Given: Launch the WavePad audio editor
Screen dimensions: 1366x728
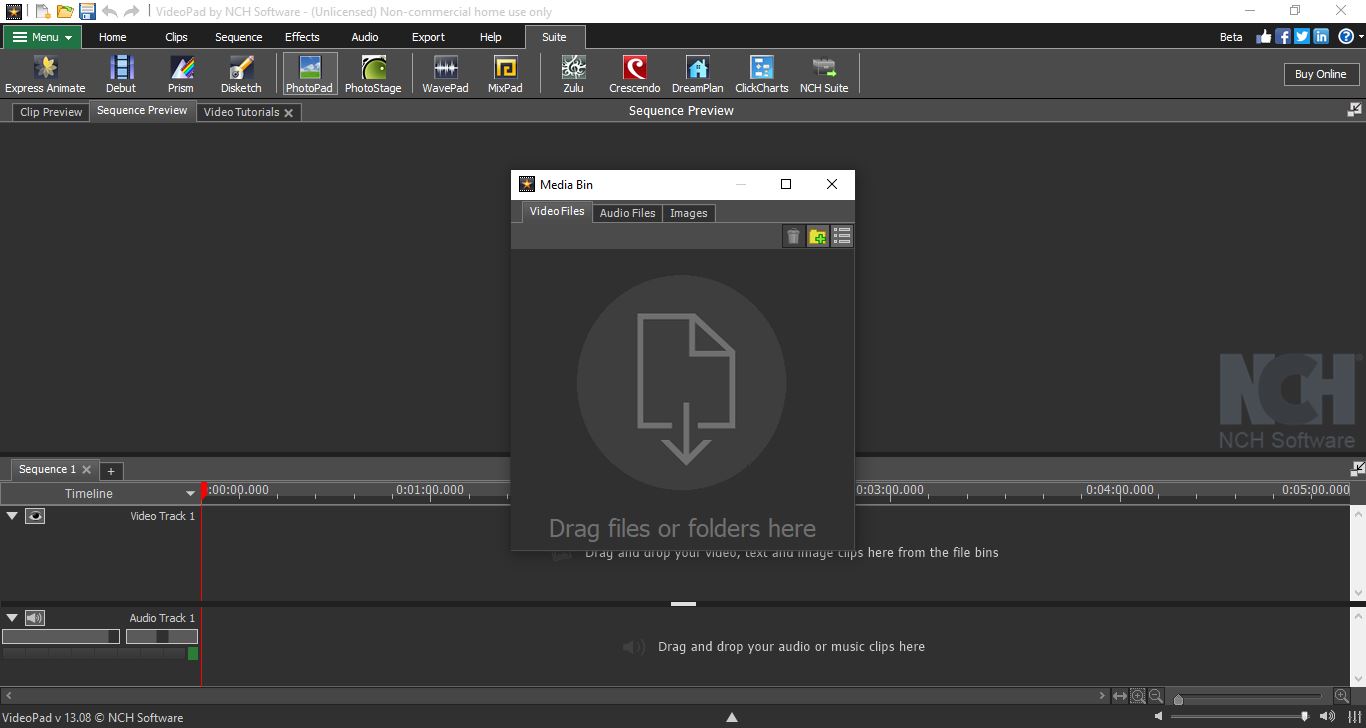Looking at the screenshot, I should (445, 74).
